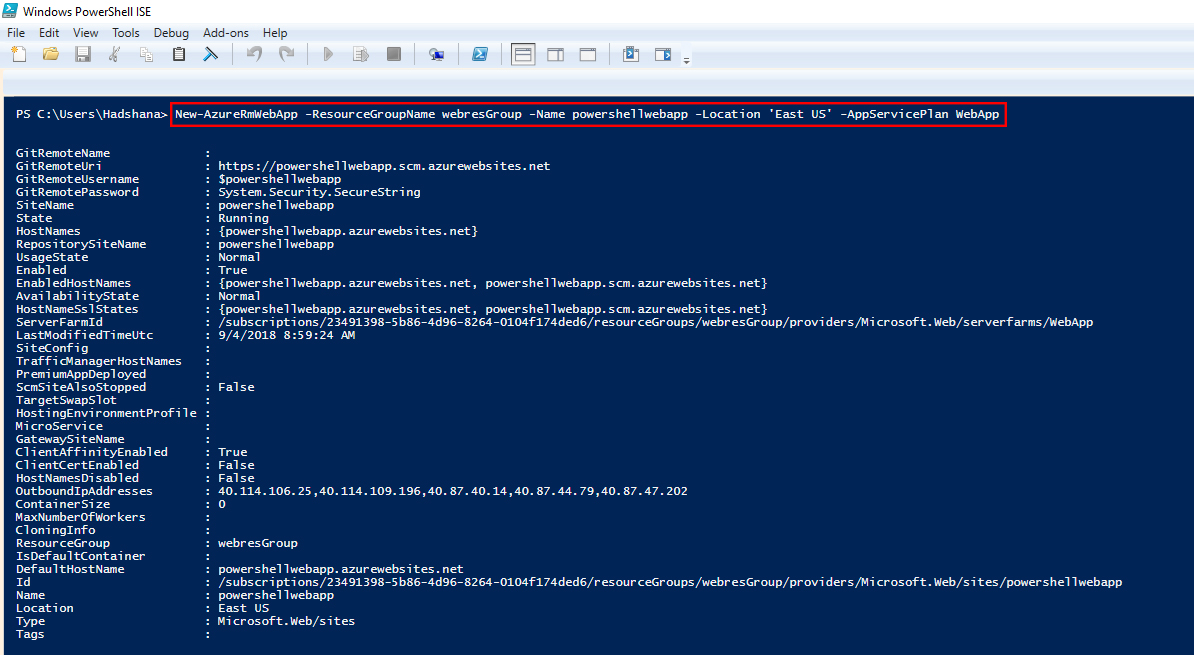Expand the toolbar overflow options arrow
The height and width of the screenshot is (655, 1194).
pyautogui.click(x=686, y=59)
